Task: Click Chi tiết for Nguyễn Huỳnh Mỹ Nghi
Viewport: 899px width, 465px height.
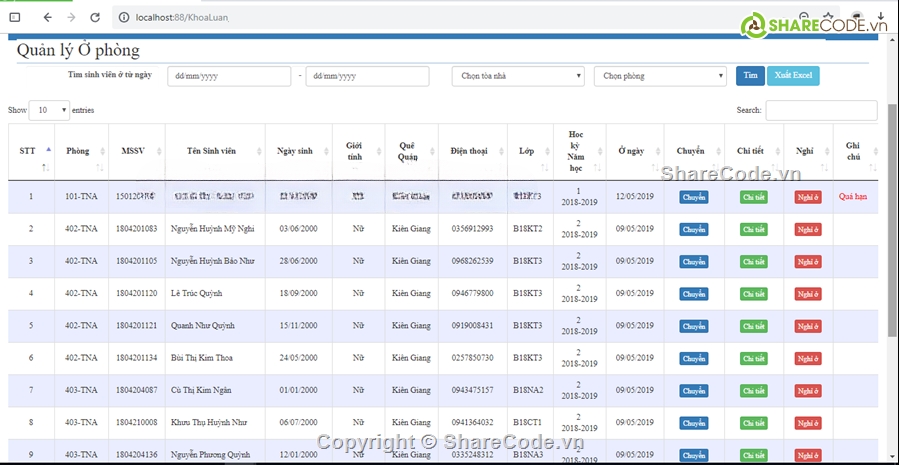Action: [754, 229]
